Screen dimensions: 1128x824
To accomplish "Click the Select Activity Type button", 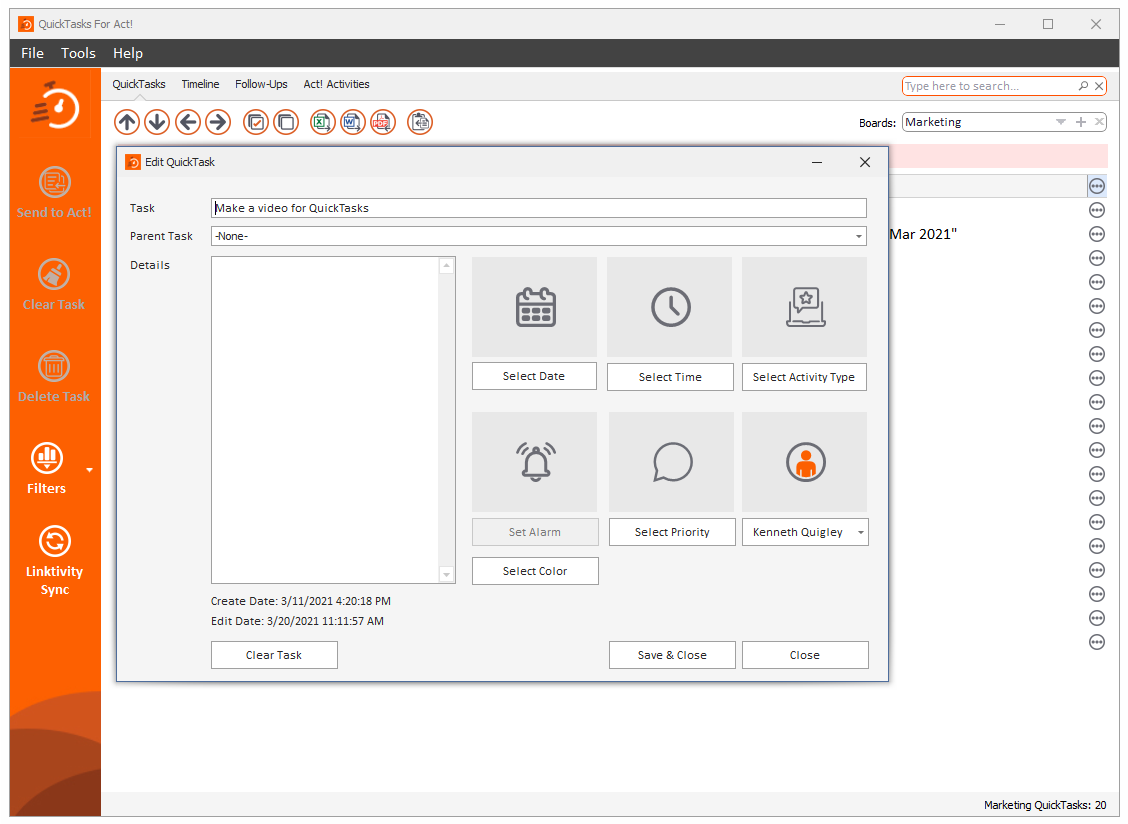I will pyautogui.click(x=804, y=377).
